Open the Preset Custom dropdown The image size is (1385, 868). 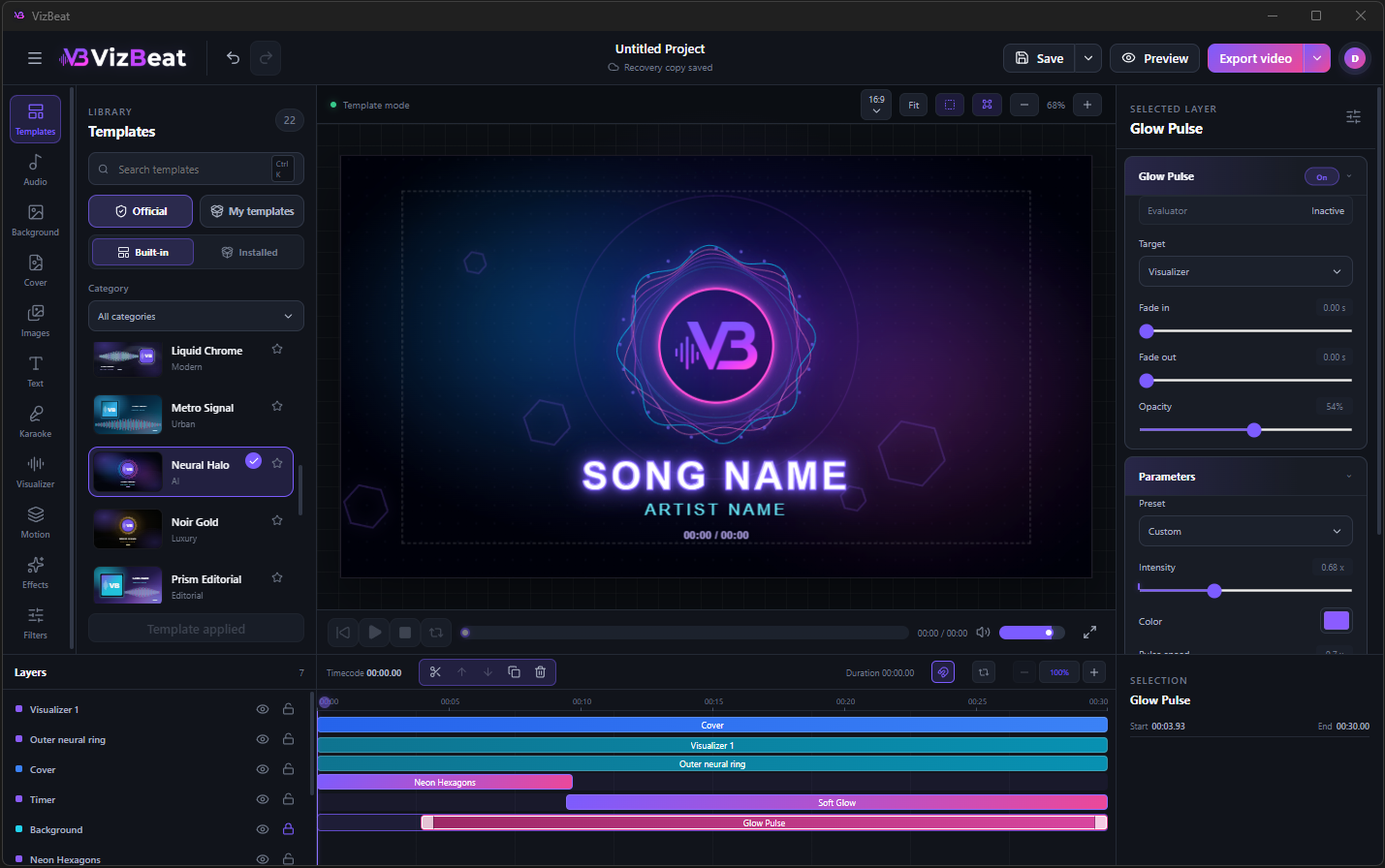pos(1245,531)
